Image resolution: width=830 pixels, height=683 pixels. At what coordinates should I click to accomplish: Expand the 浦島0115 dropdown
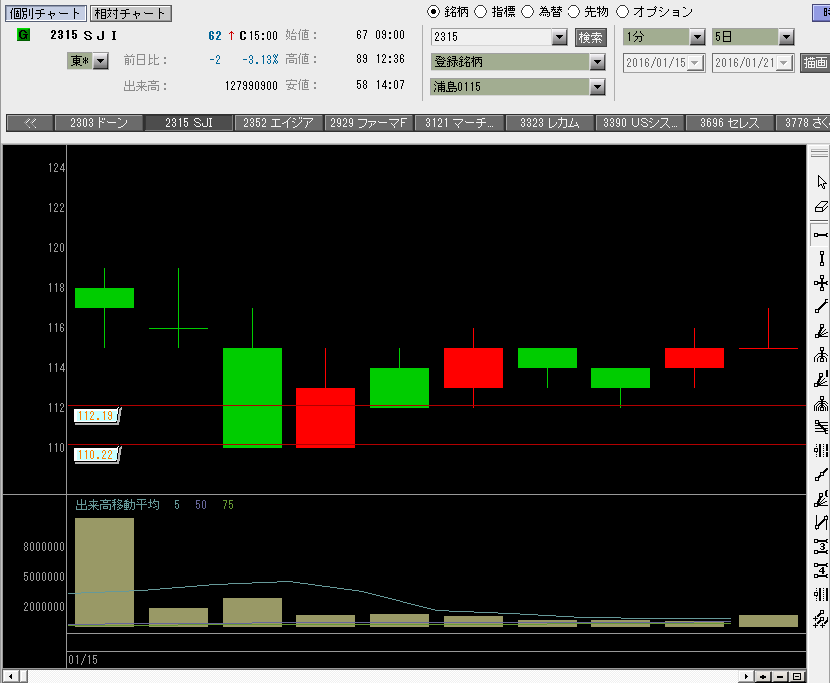(x=597, y=87)
